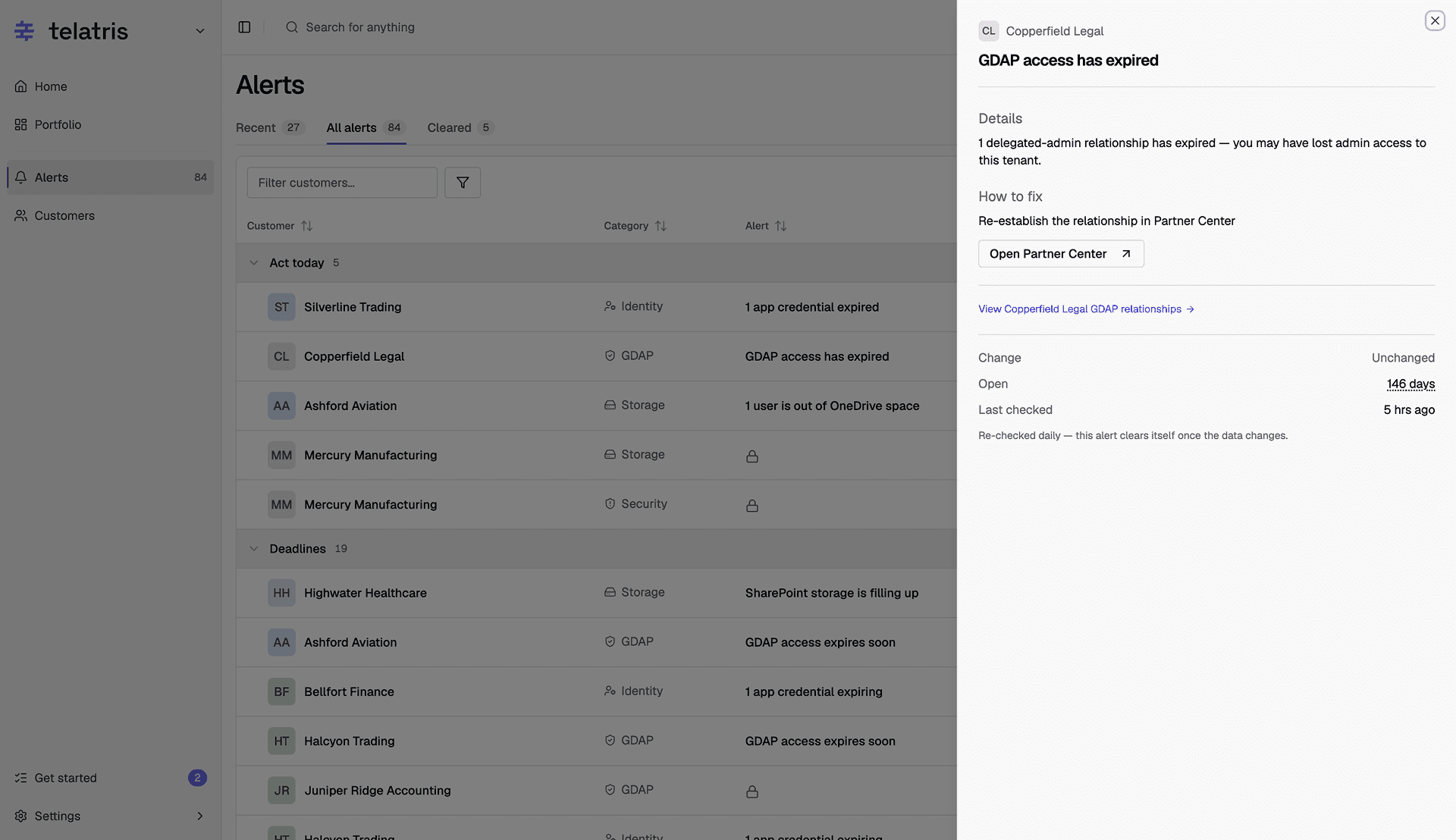The height and width of the screenshot is (840, 1456).
Task: Click the CL avatar in details panel
Action: (988, 31)
